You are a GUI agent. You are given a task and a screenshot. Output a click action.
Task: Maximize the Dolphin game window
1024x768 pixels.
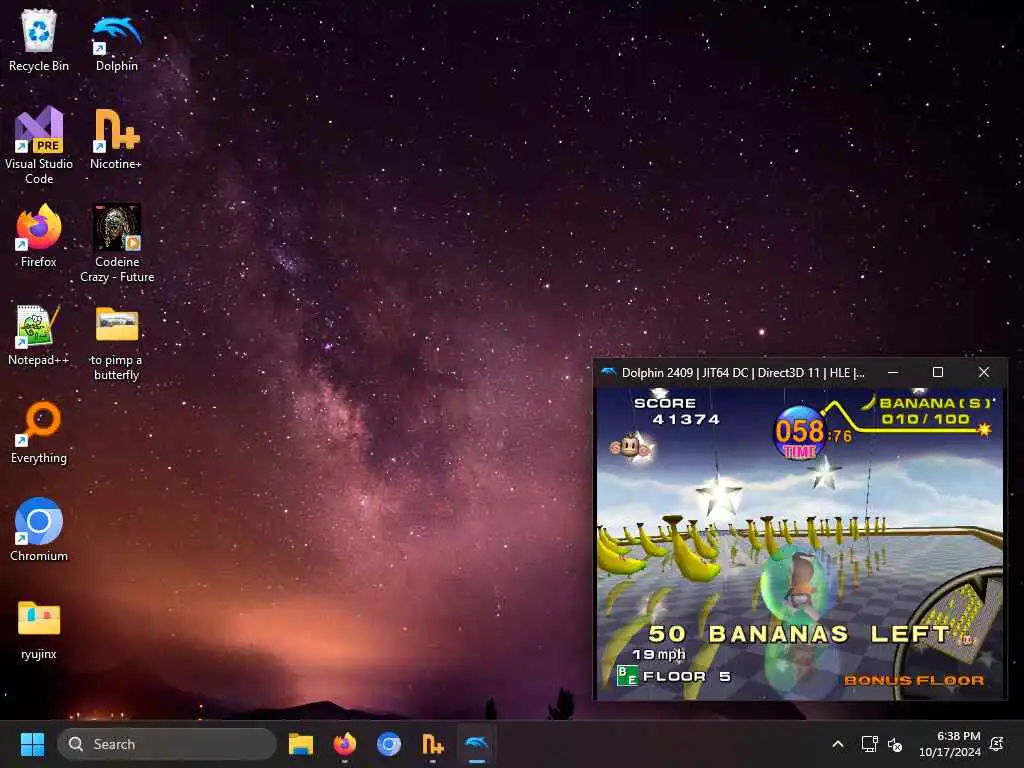coord(938,372)
